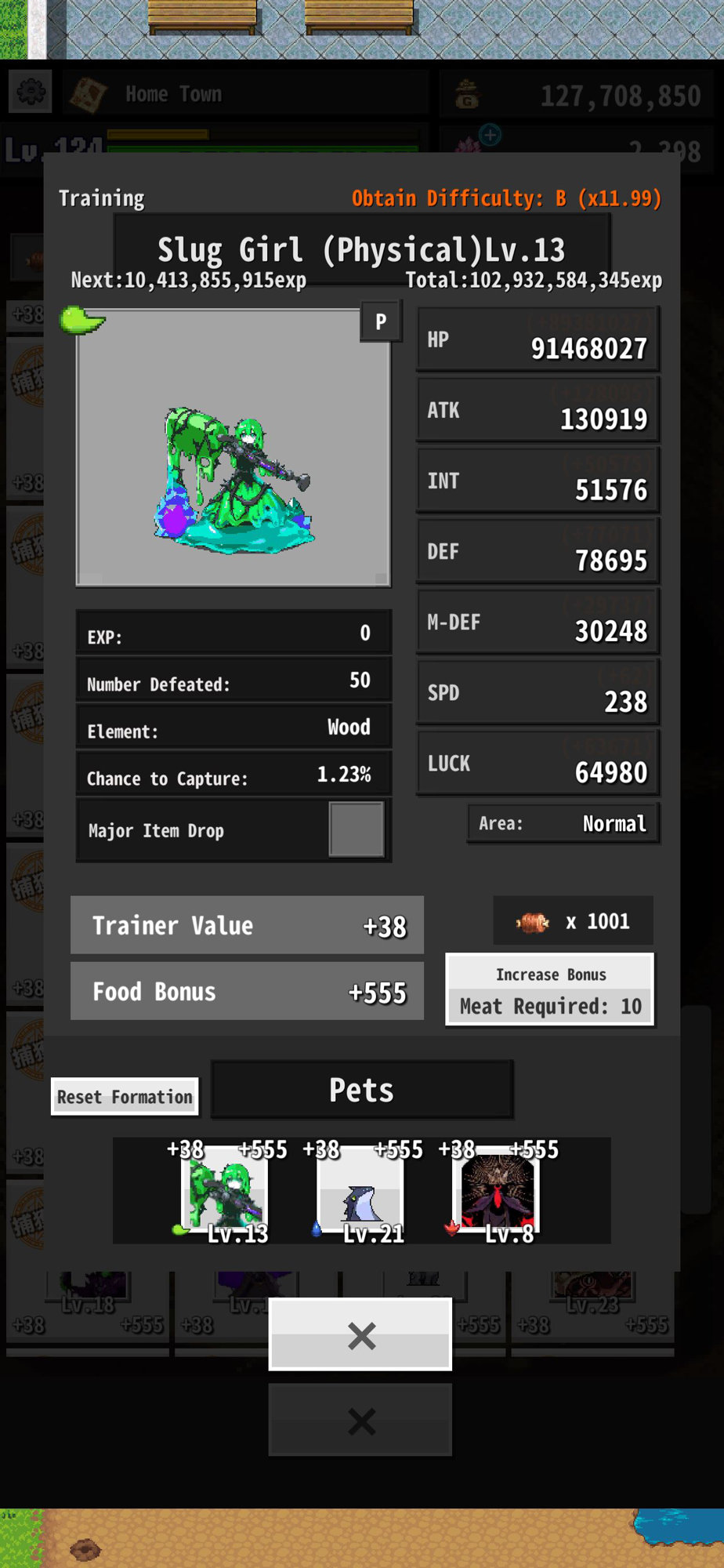Tap the meat icon next to x 1001
724x1568 pixels.
tap(533, 922)
